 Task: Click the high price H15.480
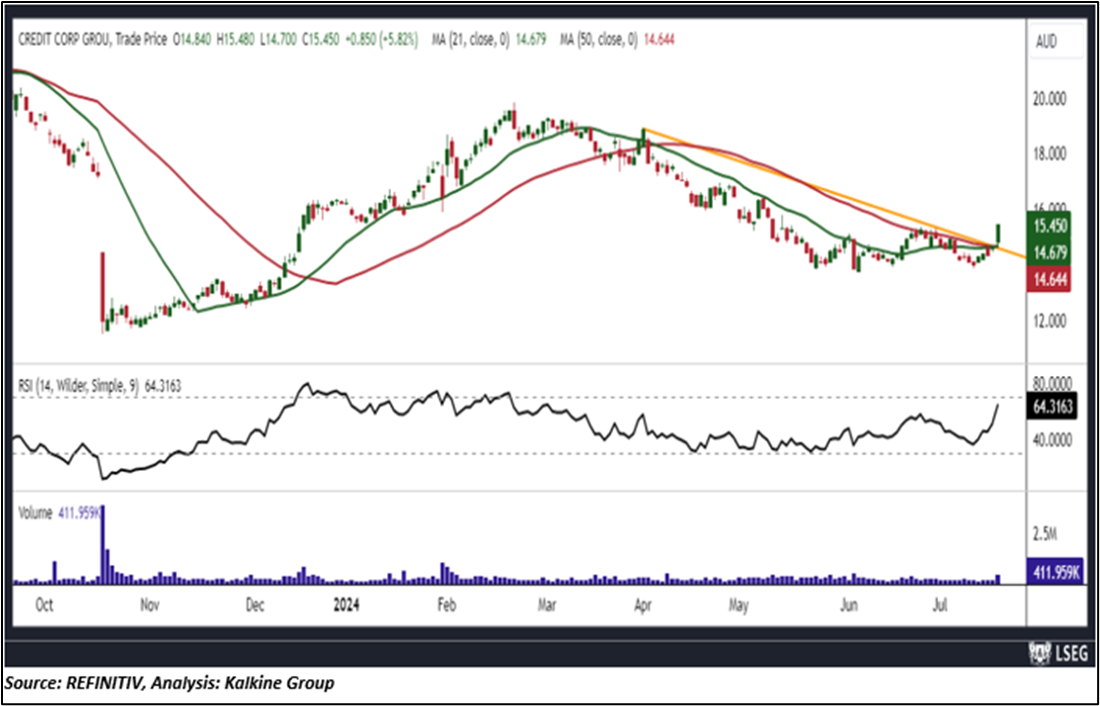[x=236, y=40]
